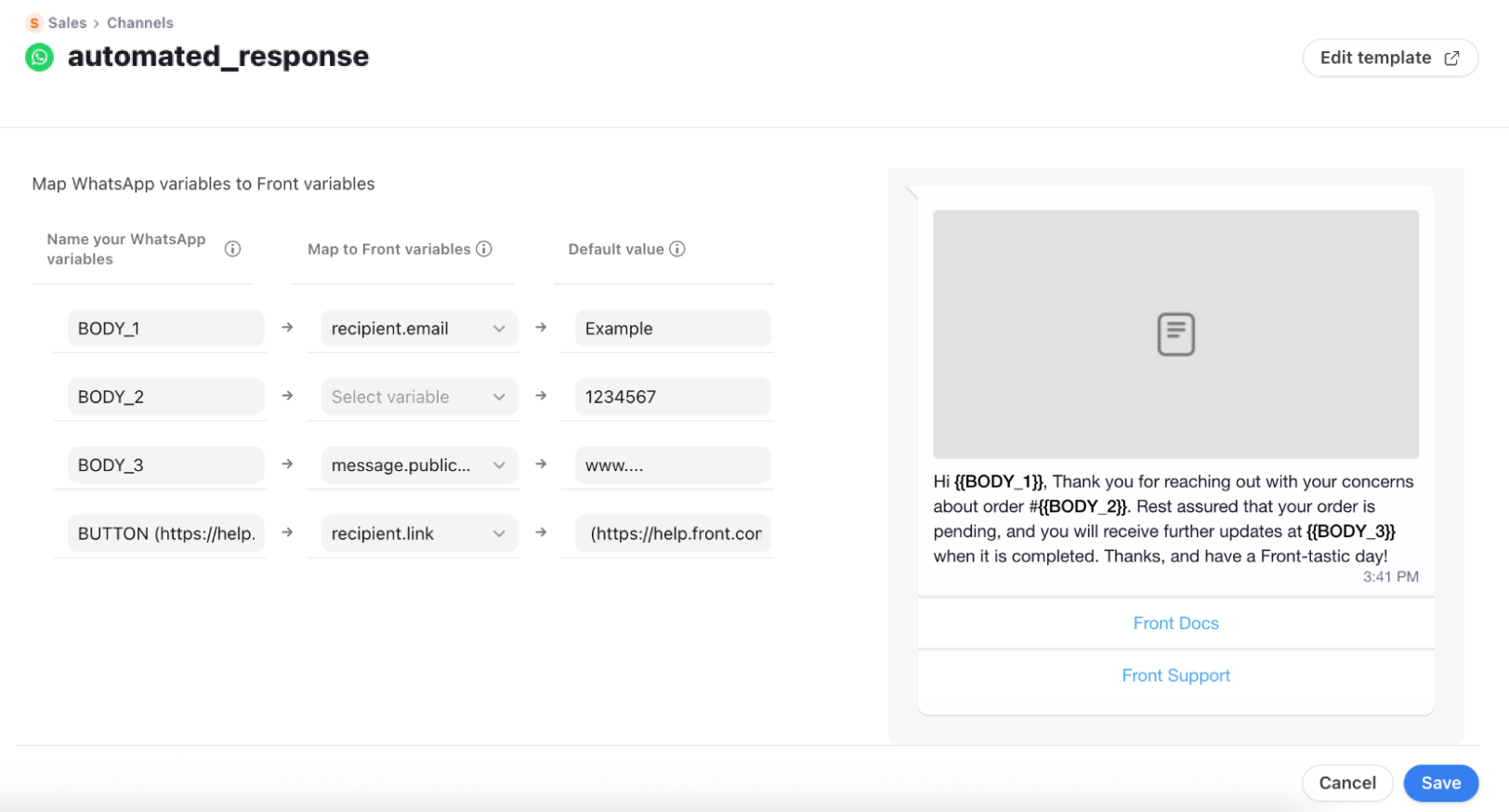Click the green WhatsApp logo icon
The height and width of the screenshot is (812, 1509).
[x=39, y=58]
